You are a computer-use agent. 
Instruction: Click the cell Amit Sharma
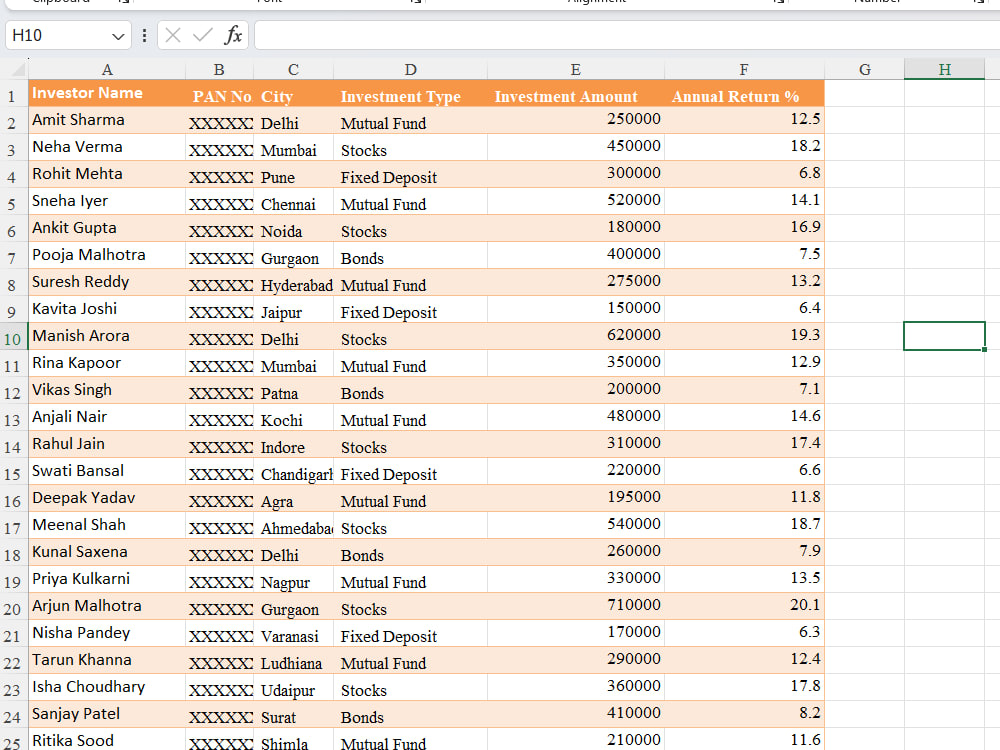[x=107, y=120]
